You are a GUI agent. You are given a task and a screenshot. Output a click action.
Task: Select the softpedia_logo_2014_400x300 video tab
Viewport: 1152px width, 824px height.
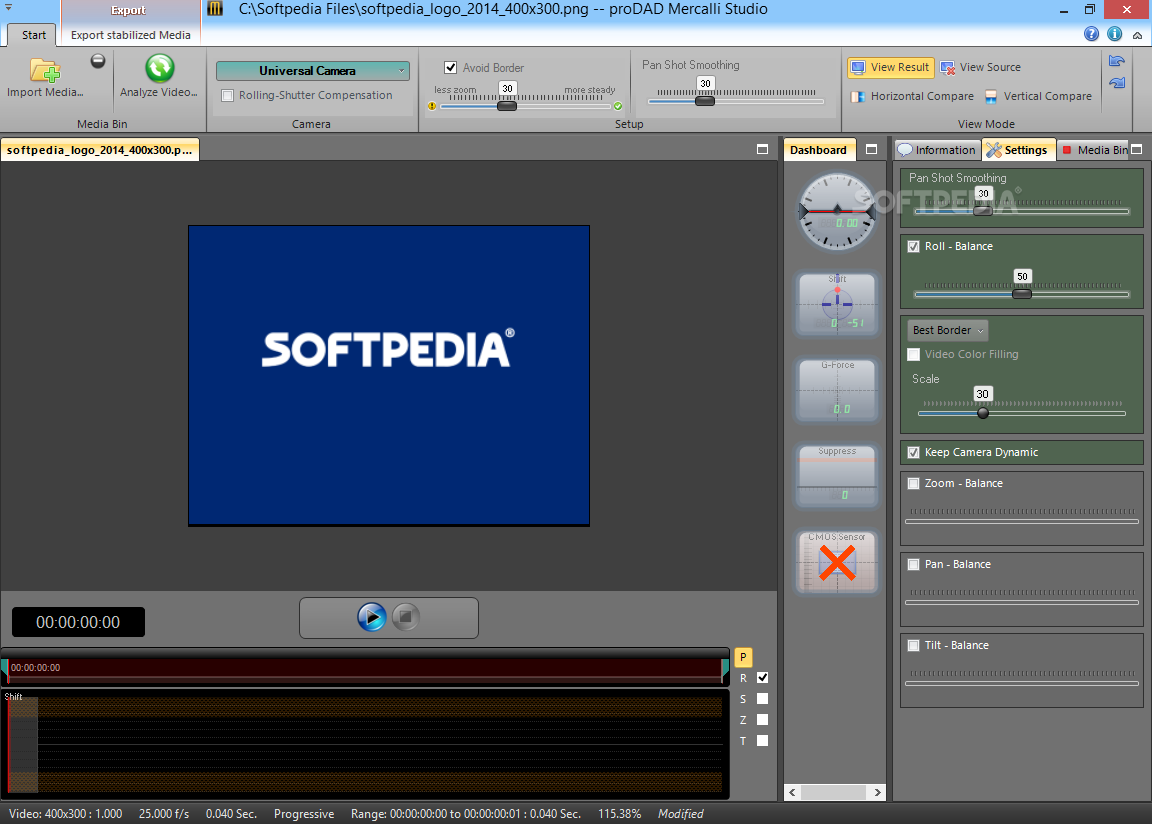click(x=100, y=150)
